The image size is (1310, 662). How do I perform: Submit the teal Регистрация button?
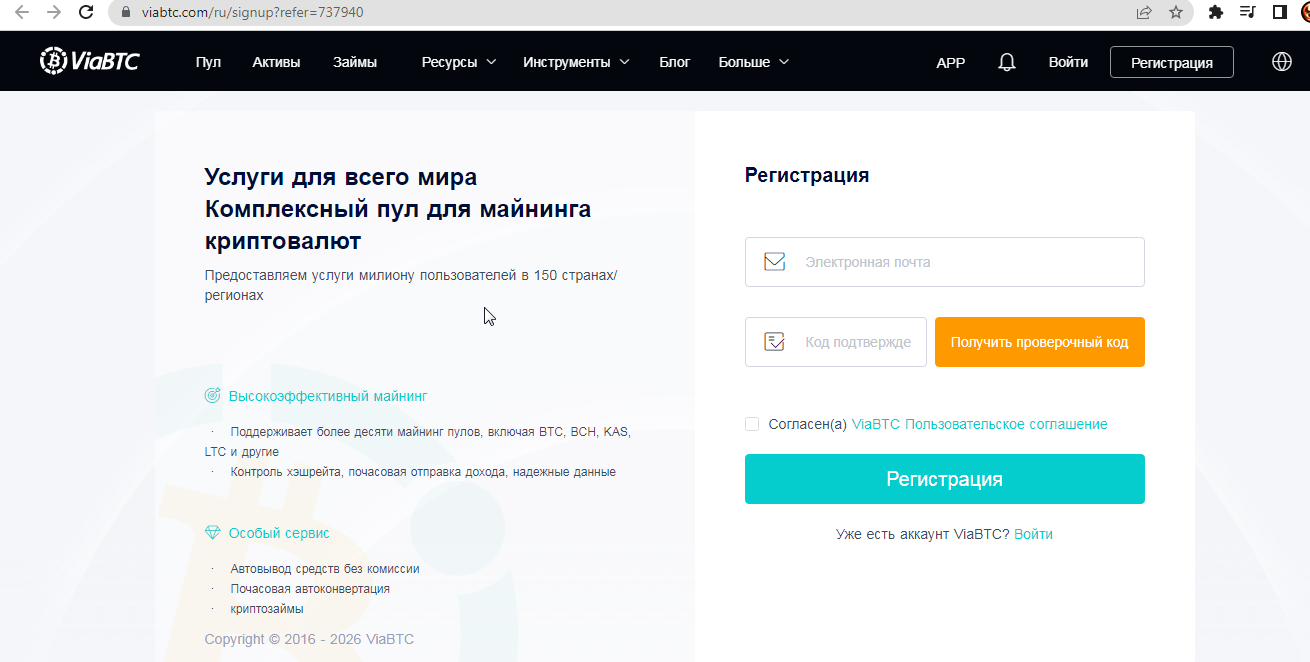945,479
